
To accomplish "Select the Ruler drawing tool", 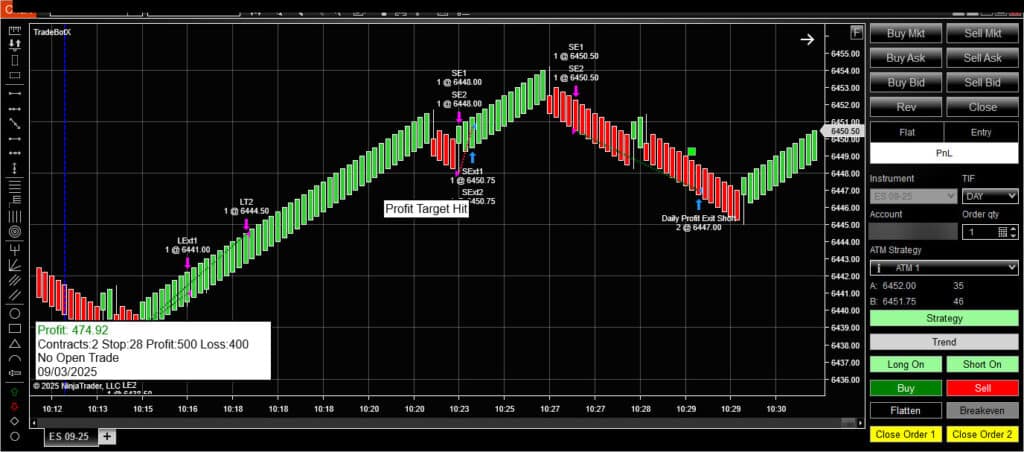I will tap(14, 31).
